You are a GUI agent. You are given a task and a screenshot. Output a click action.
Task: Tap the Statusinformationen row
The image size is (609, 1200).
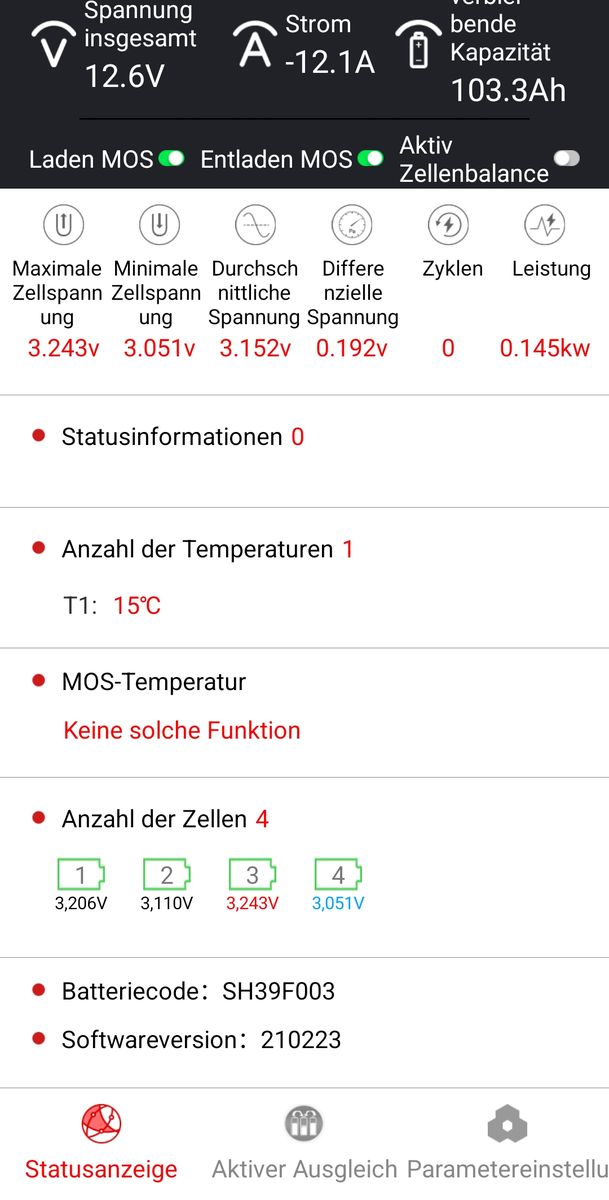[182, 437]
